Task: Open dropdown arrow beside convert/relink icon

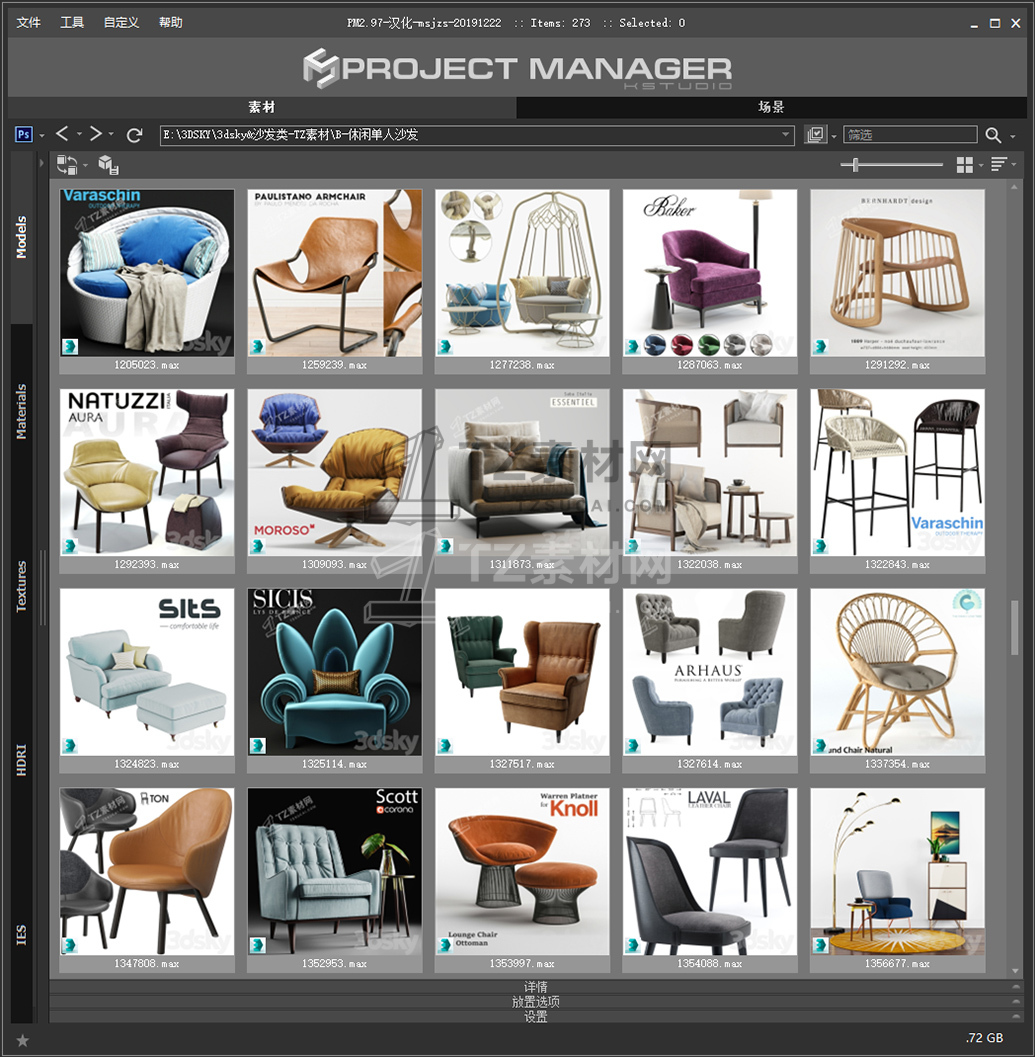Action: [85, 164]
